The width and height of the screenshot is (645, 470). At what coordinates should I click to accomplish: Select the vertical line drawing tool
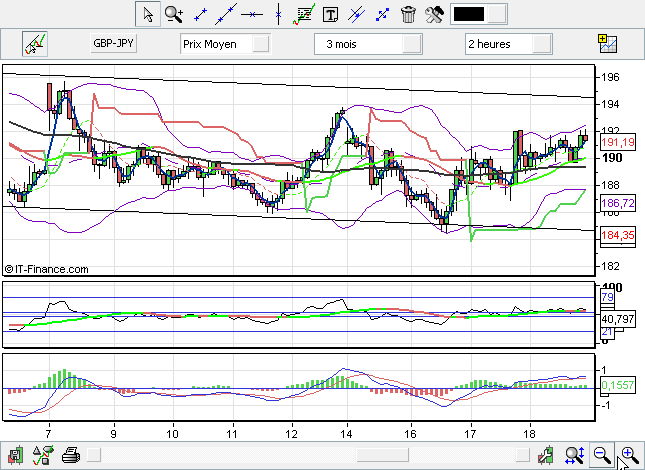click(x=278, y=14)
